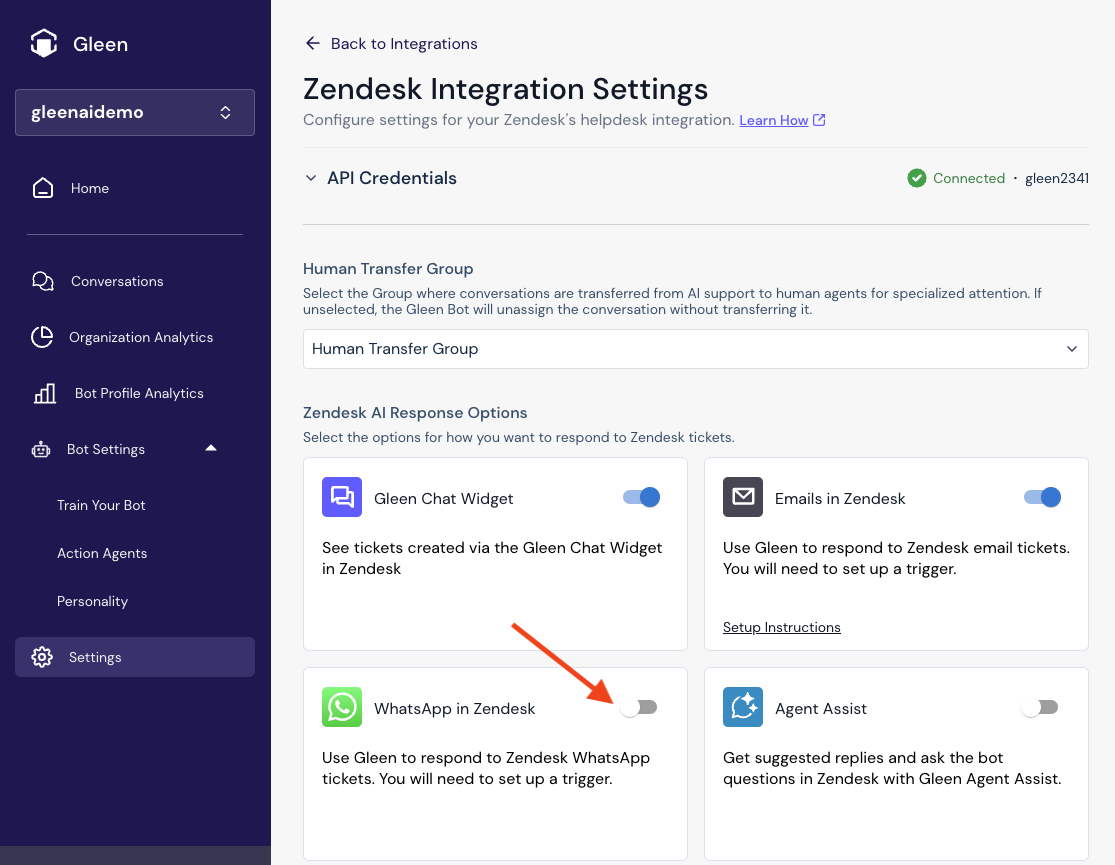Disable the Gleen Chat Widget toggle
This screenshot has height=865, width=1115.
(642, 497)
